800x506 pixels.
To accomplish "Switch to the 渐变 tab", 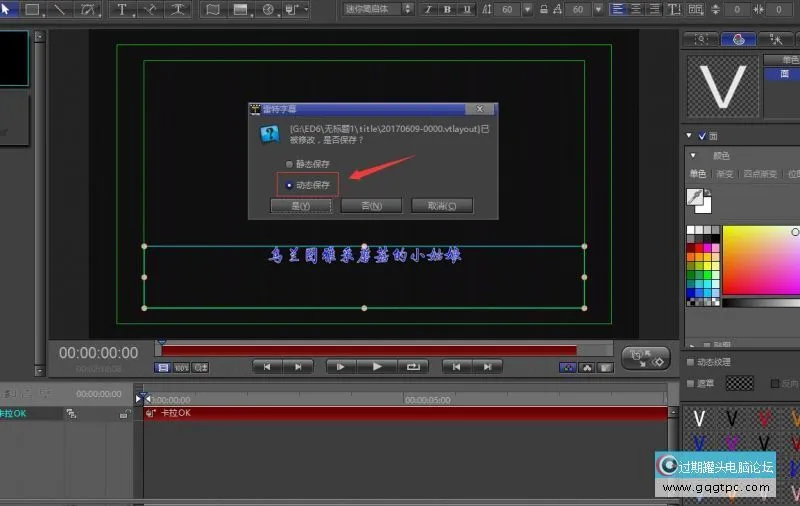I will pyautogui.click(x=725, y=174).
